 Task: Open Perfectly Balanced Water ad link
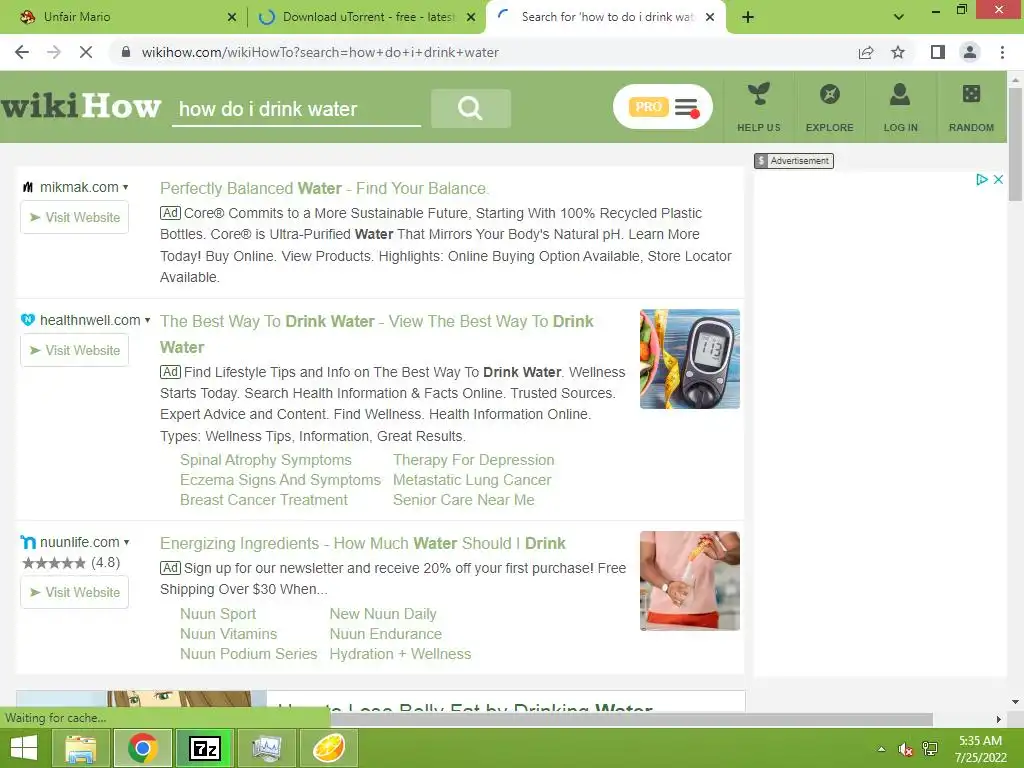[325, 188]
